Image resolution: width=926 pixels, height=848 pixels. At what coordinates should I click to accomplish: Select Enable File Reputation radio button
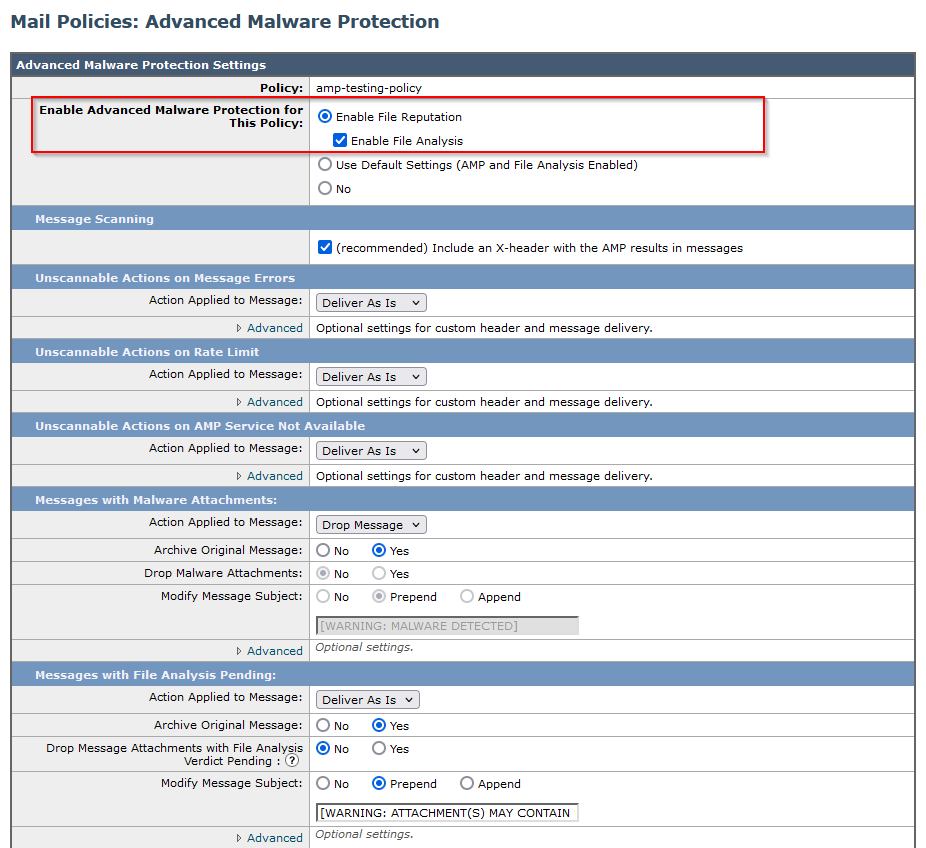[325, 116]
